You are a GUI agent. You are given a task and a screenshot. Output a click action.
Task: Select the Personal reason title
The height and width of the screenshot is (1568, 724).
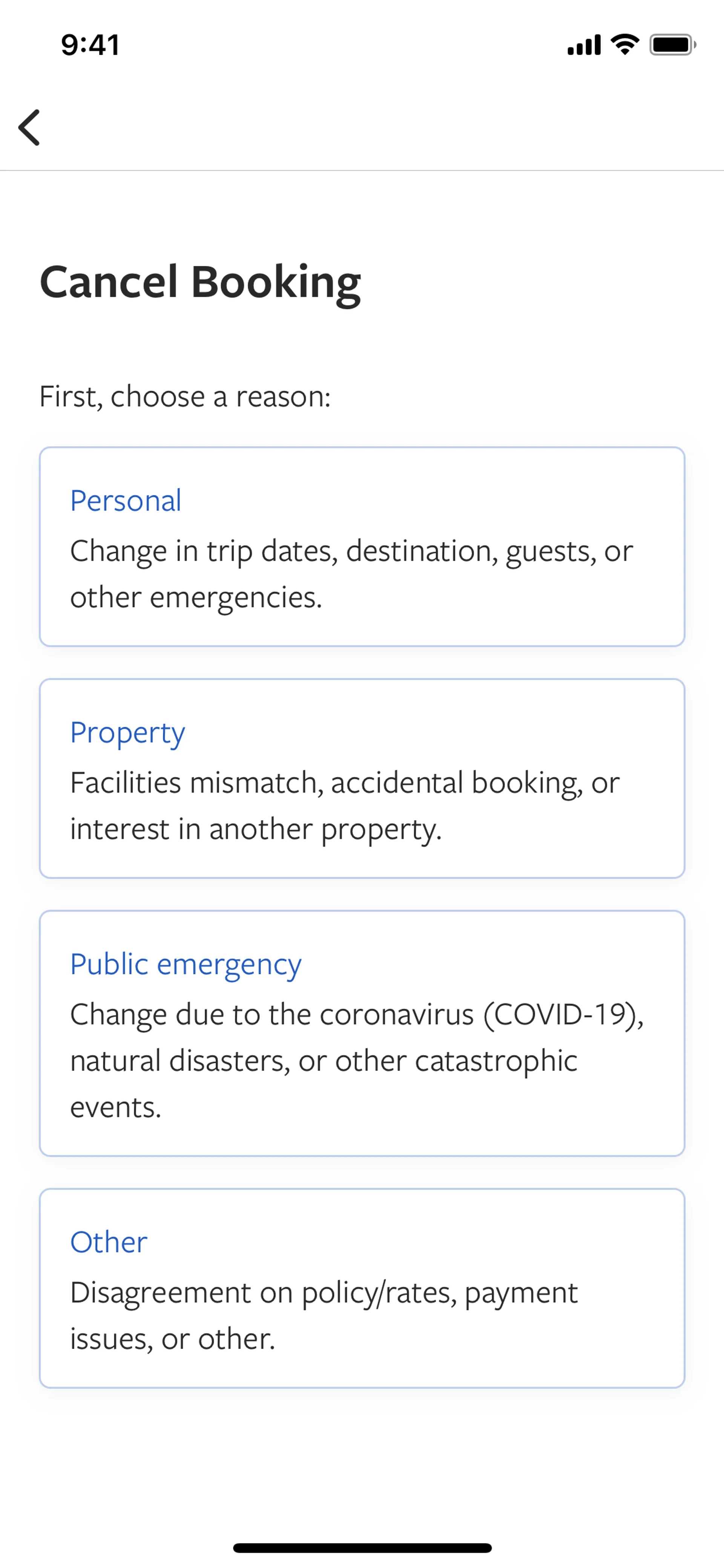pos(125,501)
